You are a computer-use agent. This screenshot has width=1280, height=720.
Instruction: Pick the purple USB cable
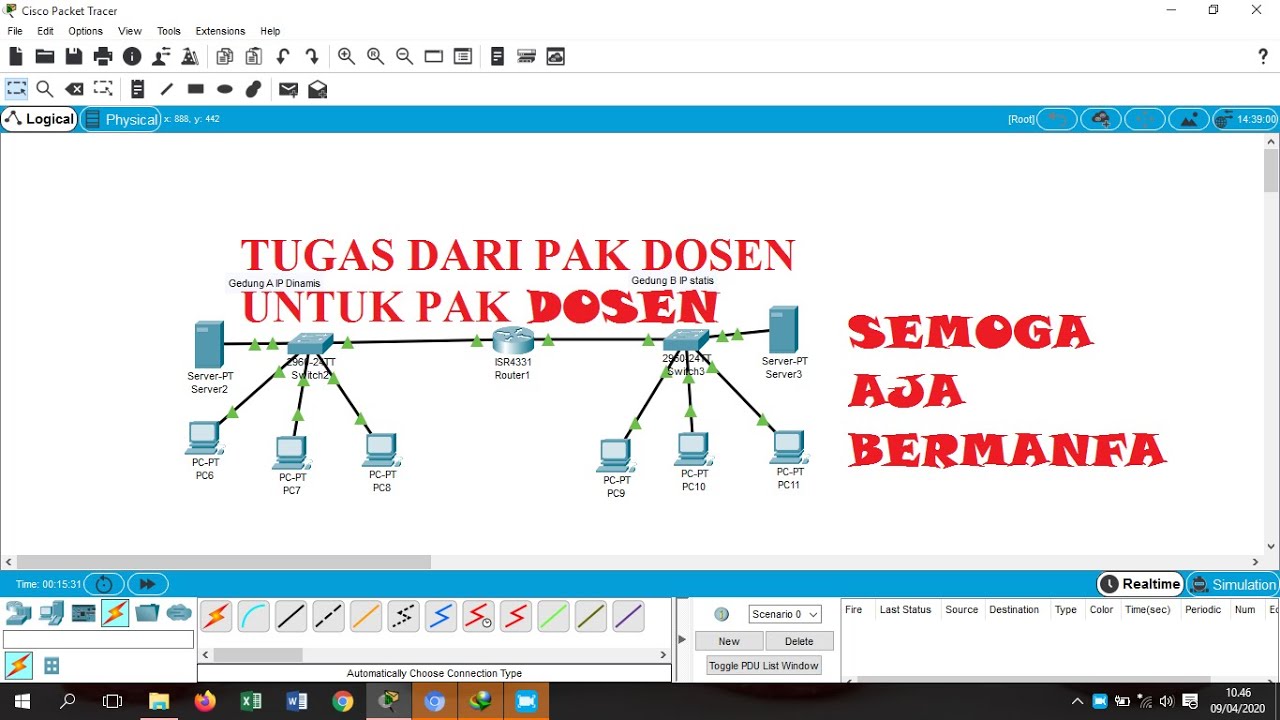point(628,617)
